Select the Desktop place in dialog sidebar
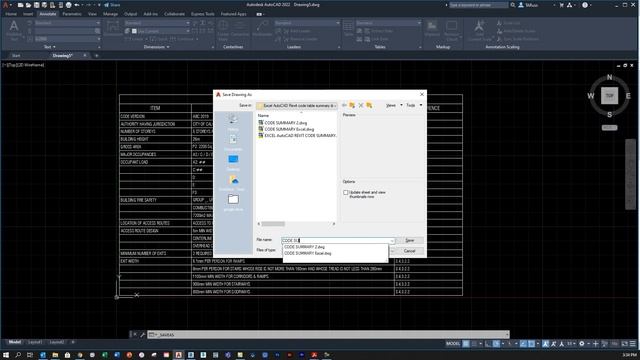 pos(233,162)
